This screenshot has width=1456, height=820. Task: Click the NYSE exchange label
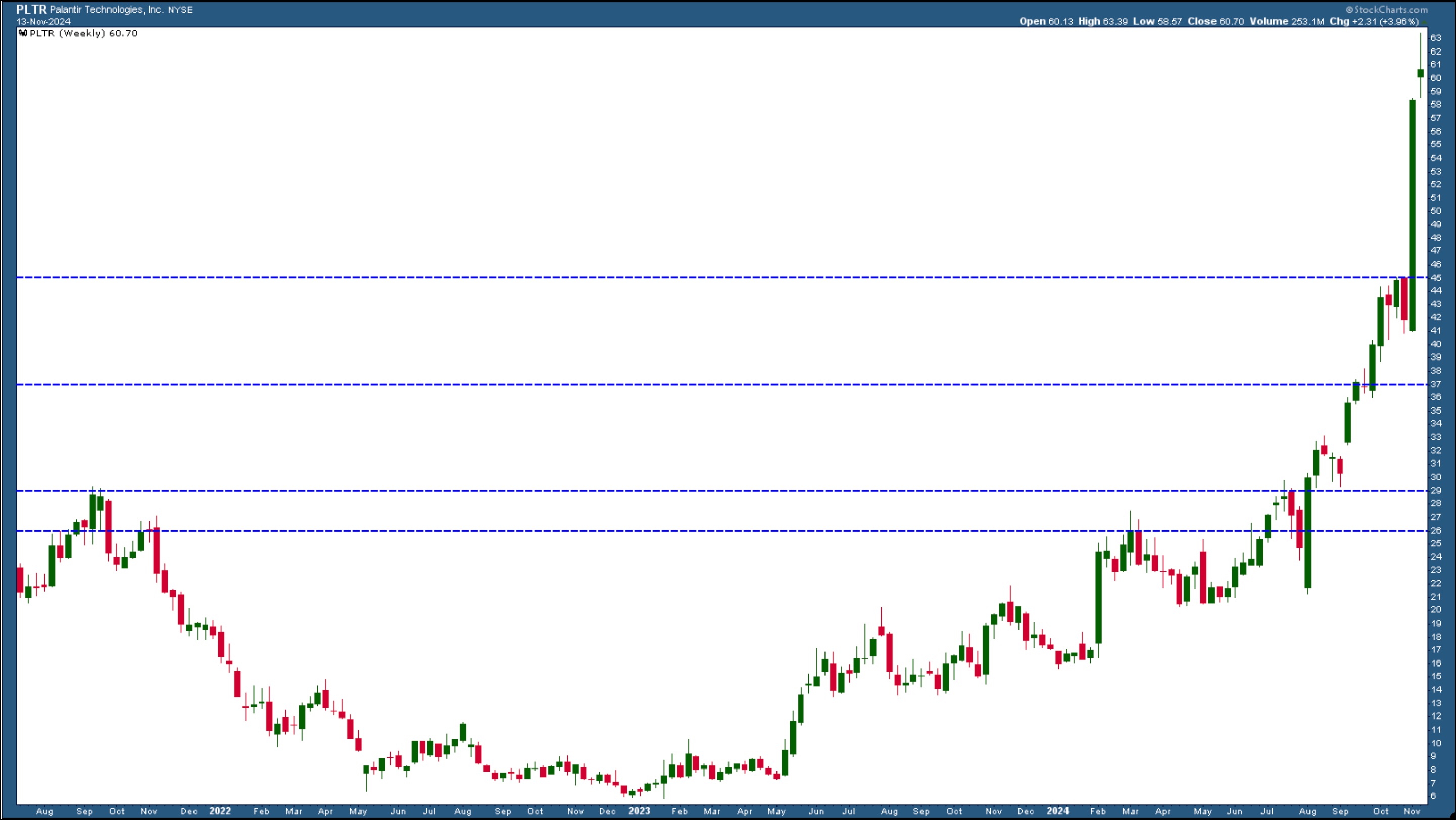point(180,10)
